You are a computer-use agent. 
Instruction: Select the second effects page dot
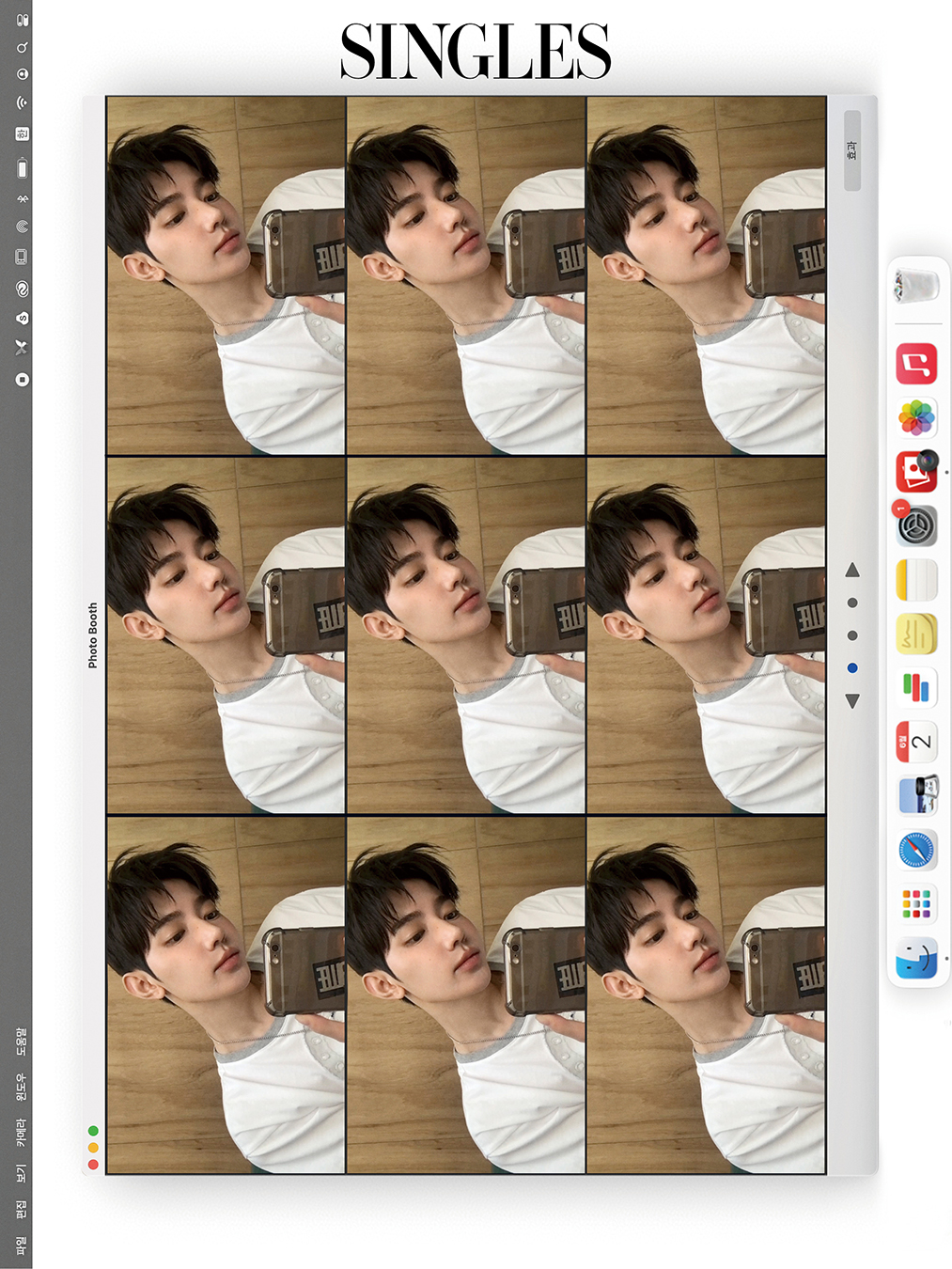coord(852,635)
